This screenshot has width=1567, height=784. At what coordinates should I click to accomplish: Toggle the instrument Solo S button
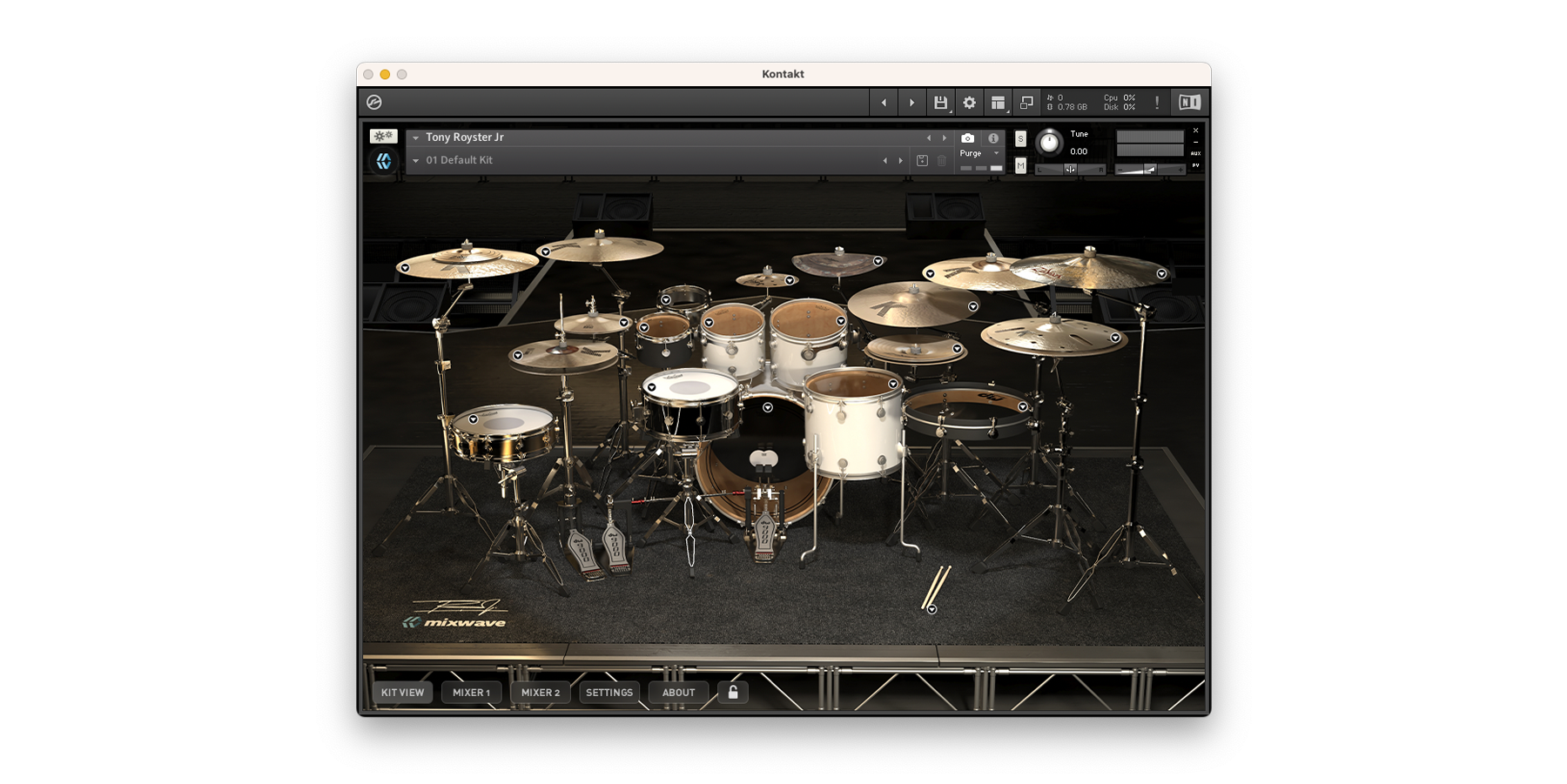(x=1020, y=139)
